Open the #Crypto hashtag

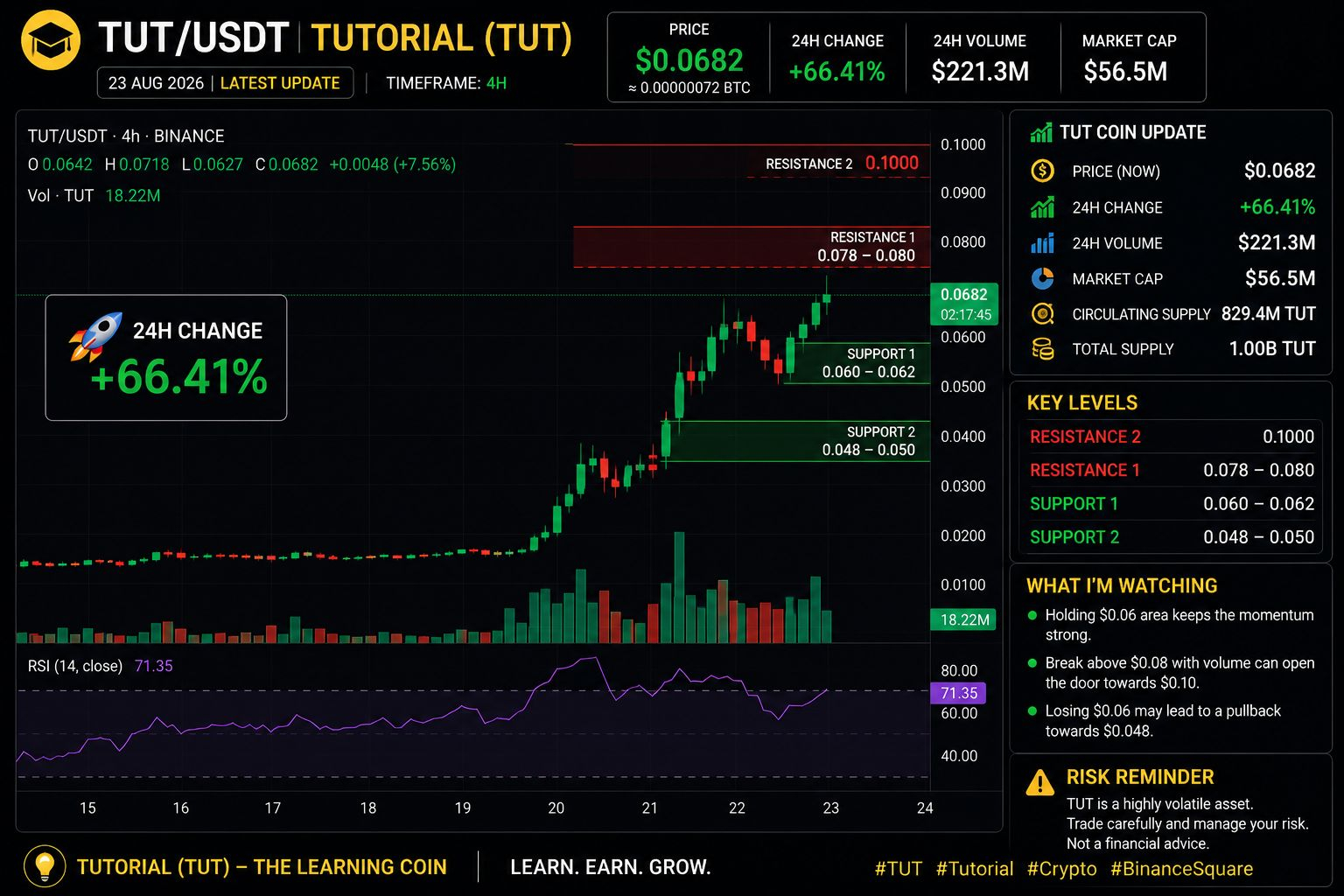coord(1061,869)
